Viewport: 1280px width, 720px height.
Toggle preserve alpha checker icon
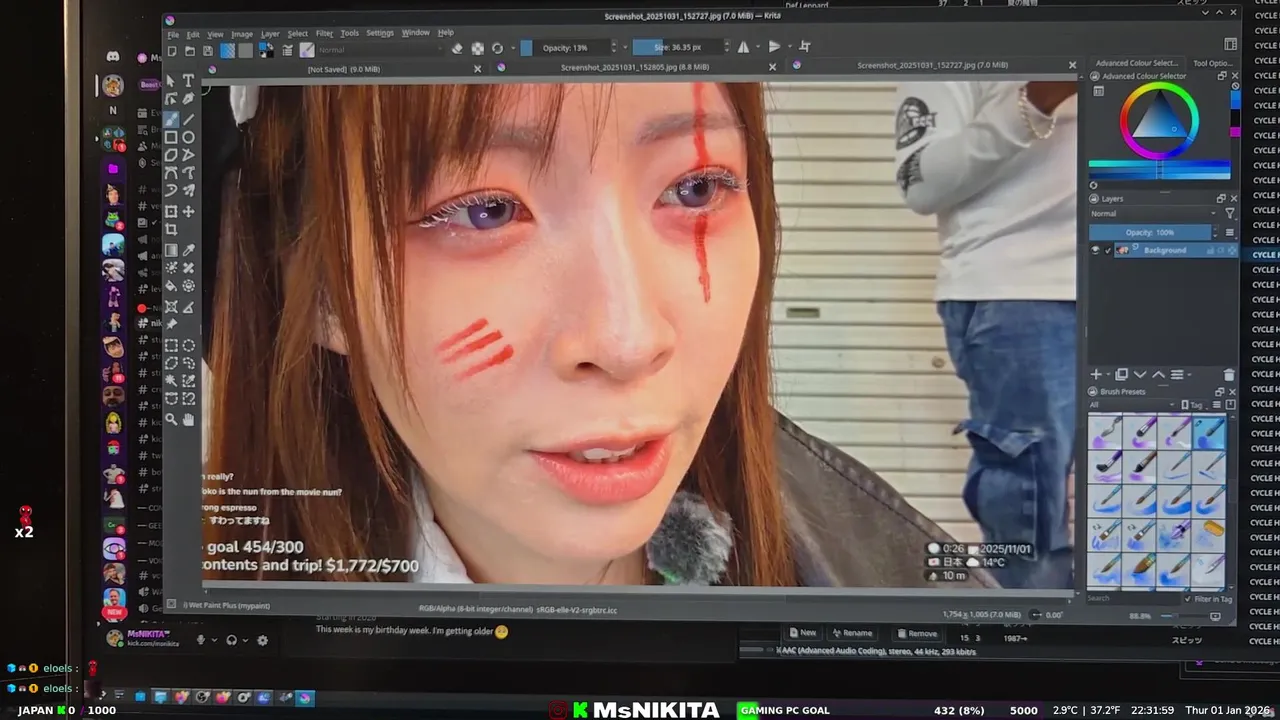[478, 49]
